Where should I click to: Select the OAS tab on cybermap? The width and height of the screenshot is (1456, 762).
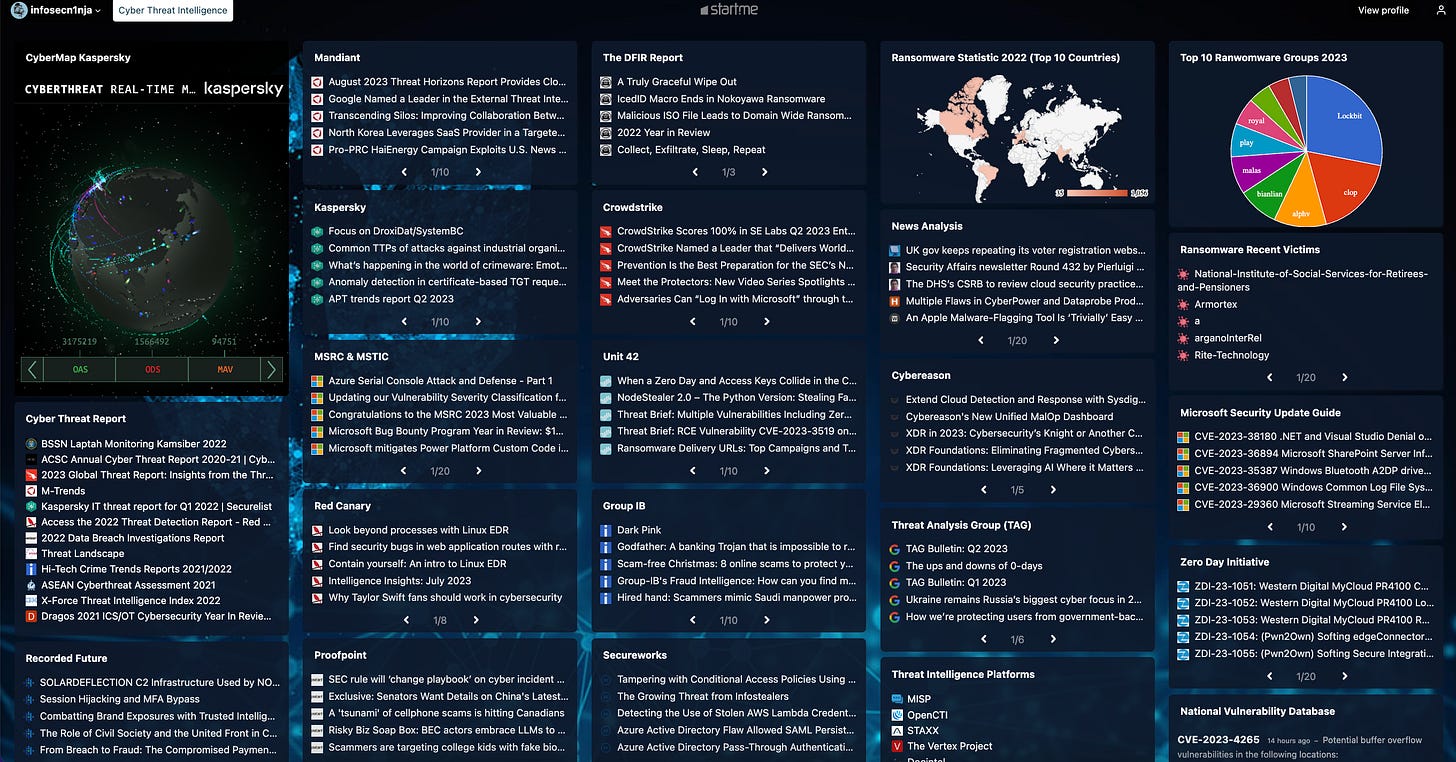(80, 369)
